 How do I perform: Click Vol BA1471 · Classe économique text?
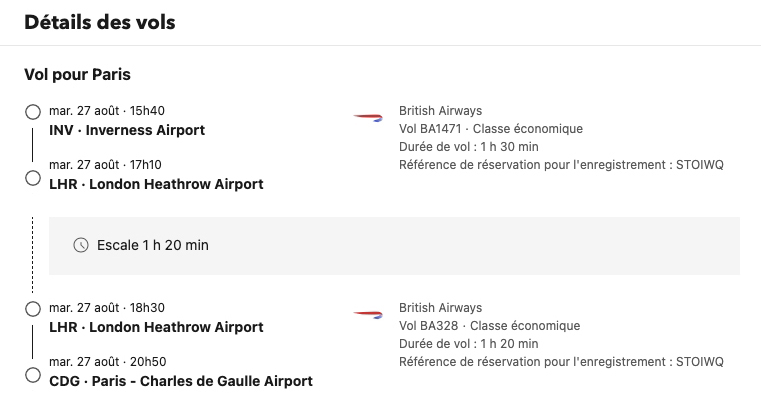click(x=491, y=129)
